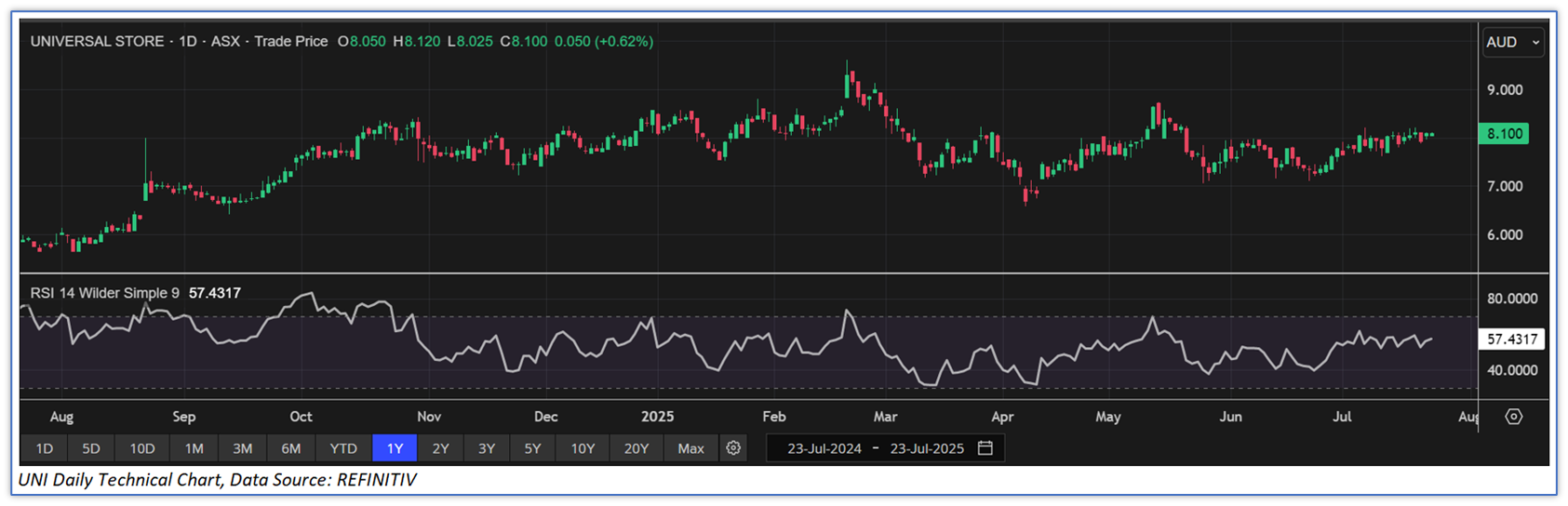Choose the 6M range button

[x=291, y=448]
